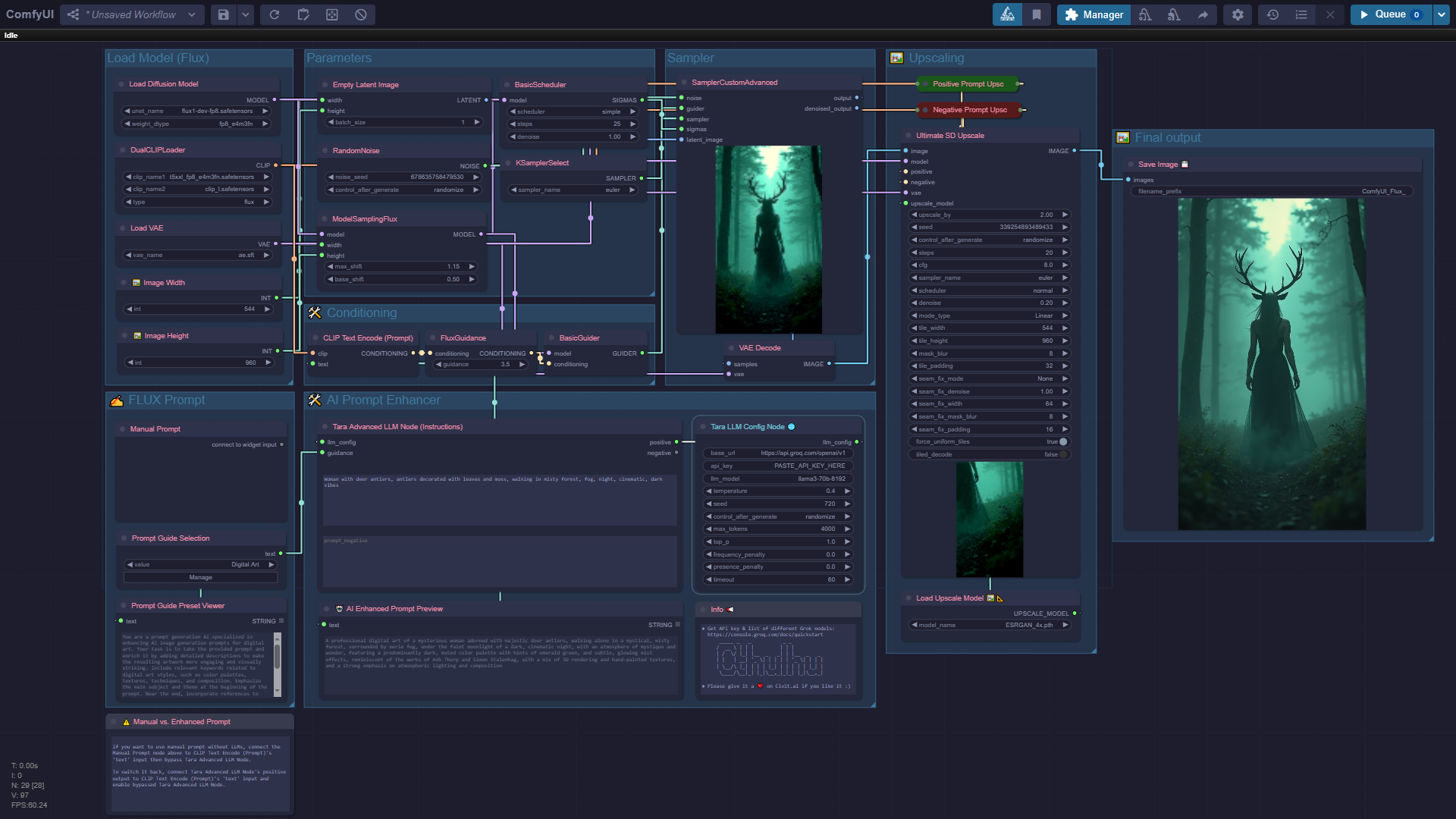
Task: Click the refresh node definitions icon
Action: pyautogui.click(x=275, y=14)
